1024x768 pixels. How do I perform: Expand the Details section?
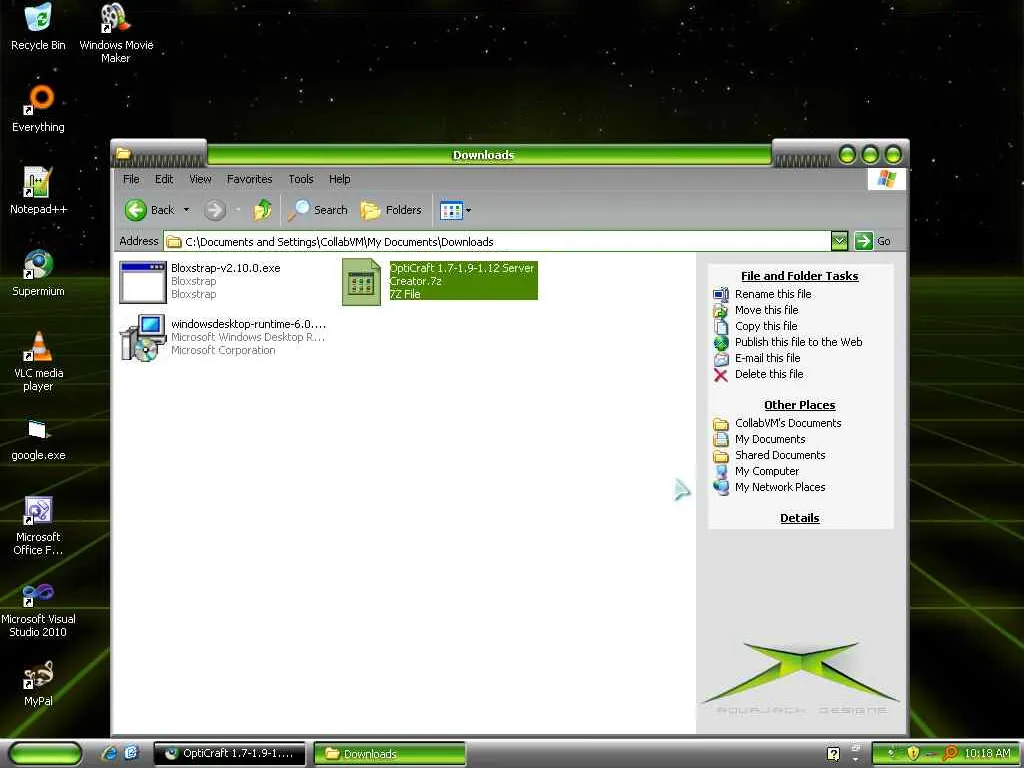(x=799, y=518)
